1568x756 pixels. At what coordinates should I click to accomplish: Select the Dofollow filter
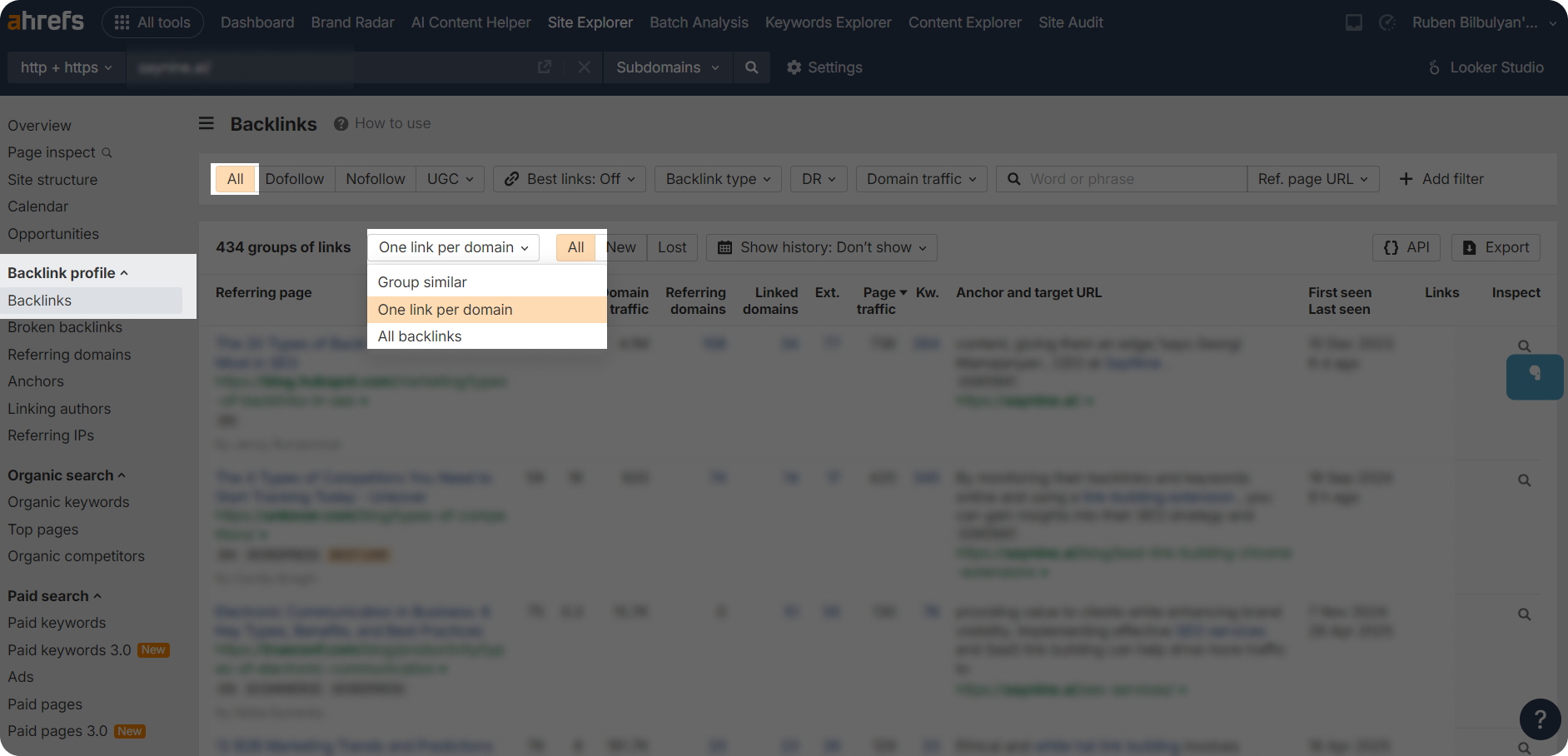[295, 179]
